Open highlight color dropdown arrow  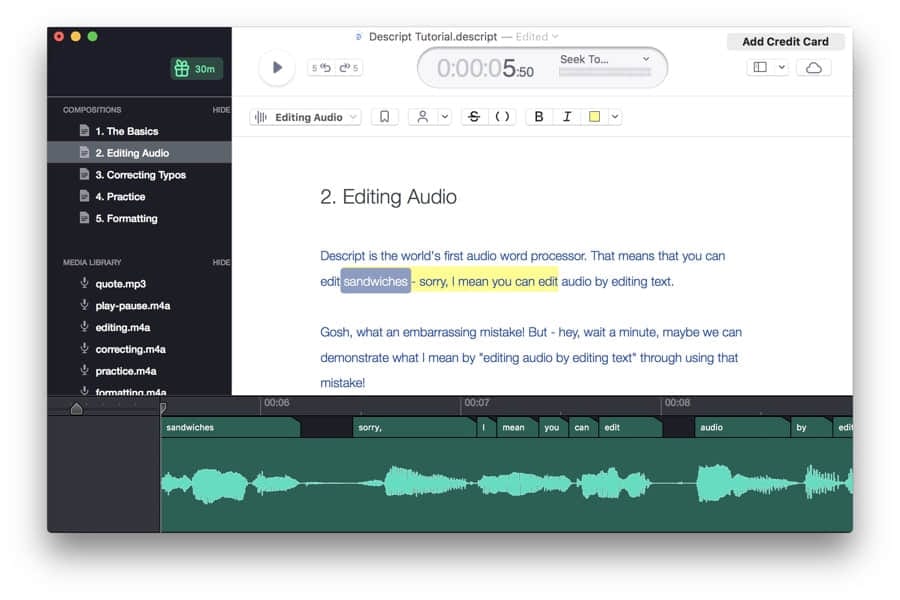[615, 117]
